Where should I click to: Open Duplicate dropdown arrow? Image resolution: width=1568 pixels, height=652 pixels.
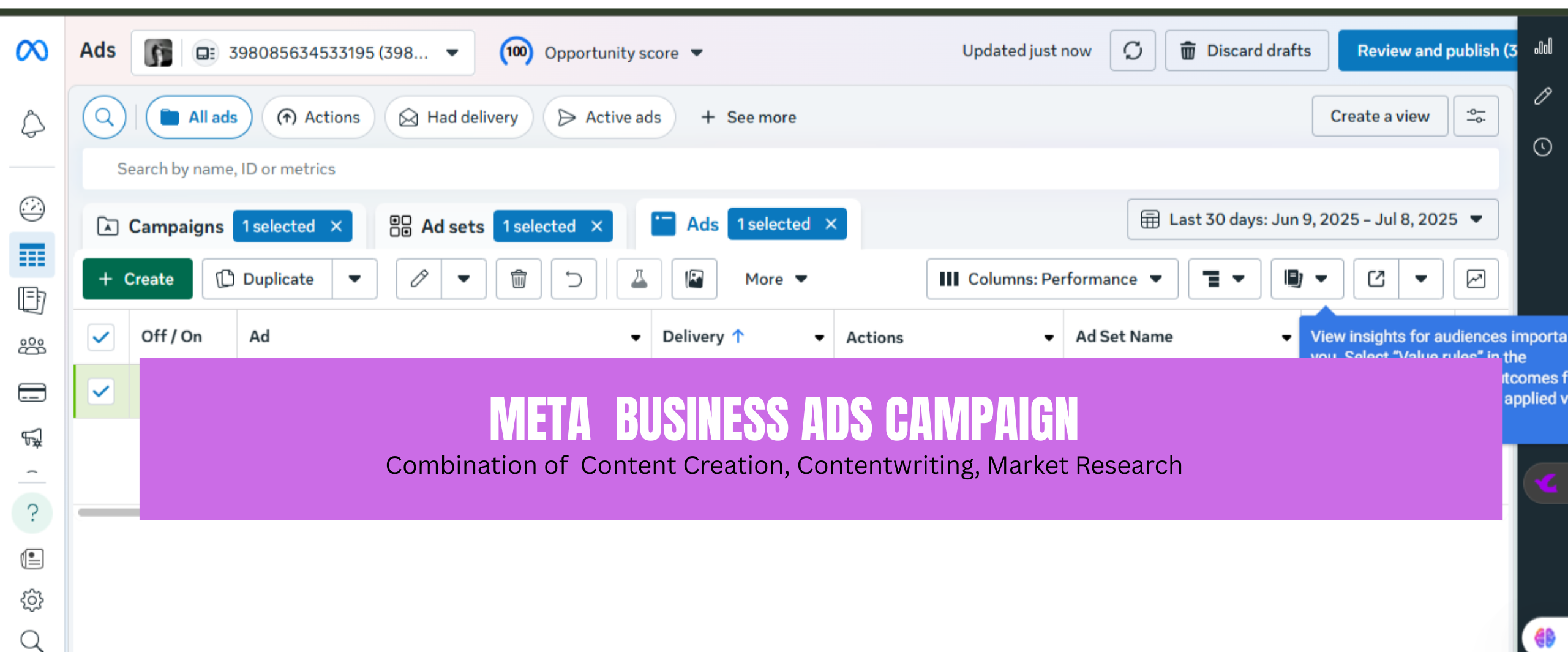354,279
